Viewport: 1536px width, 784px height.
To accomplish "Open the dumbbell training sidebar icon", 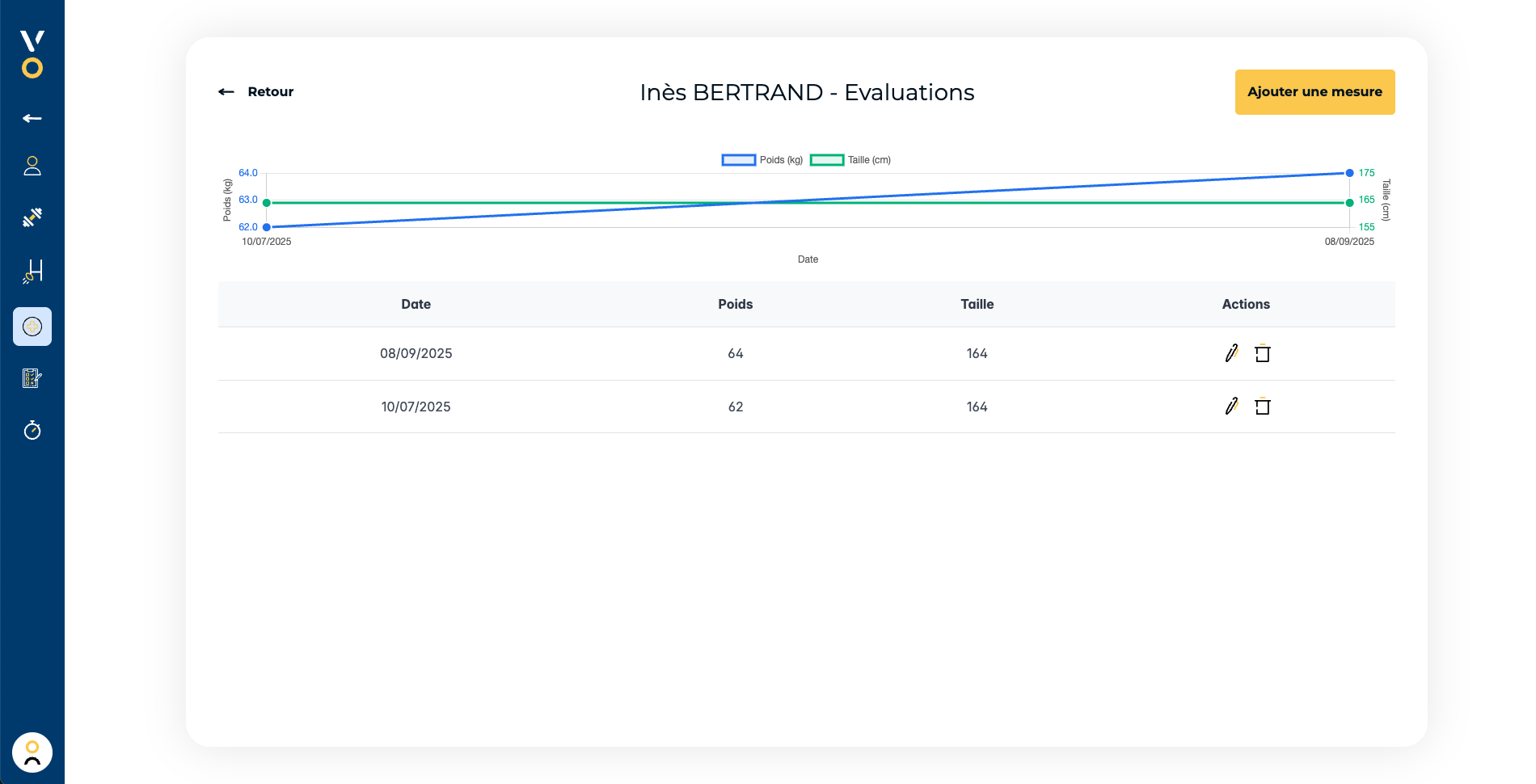I will click(x=32, y=217).
